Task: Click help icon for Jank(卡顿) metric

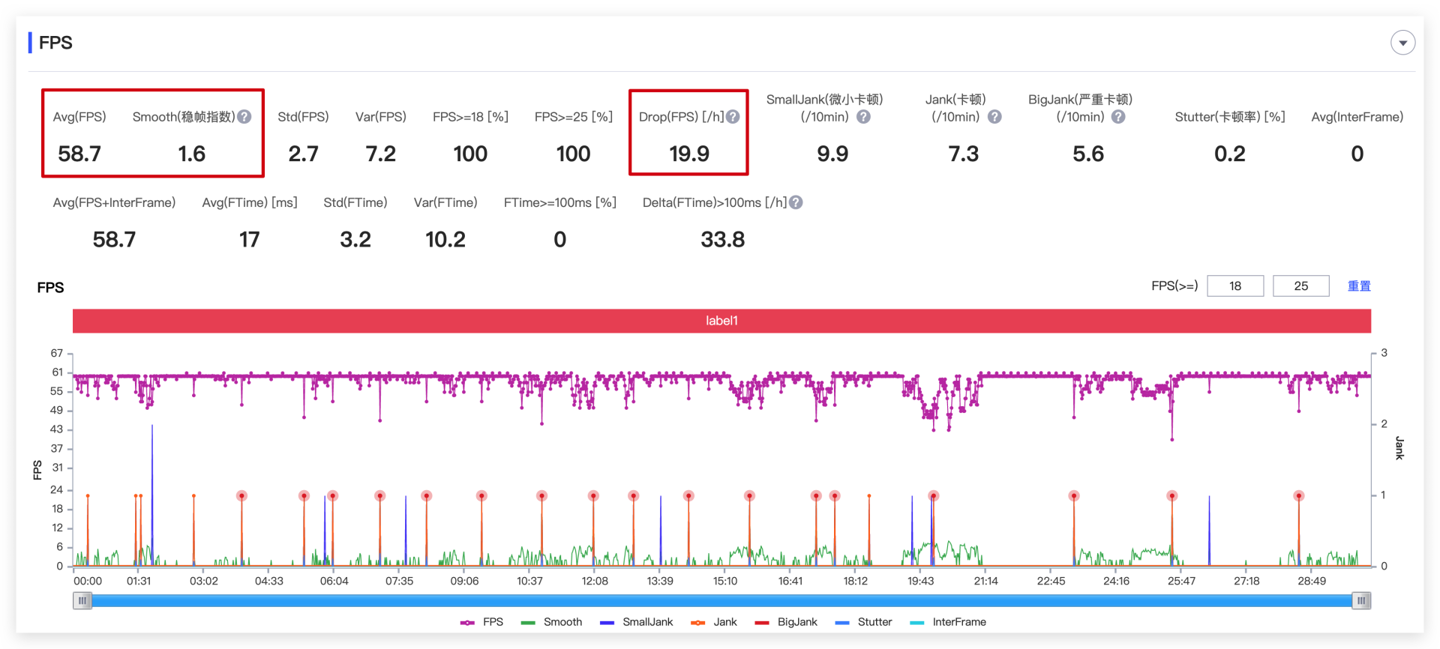Action: (x=994, y=117)
